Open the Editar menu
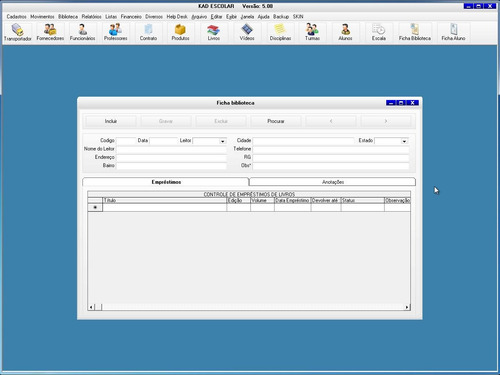The width and height of the screenshot is (500, 375). click(216, 16)
